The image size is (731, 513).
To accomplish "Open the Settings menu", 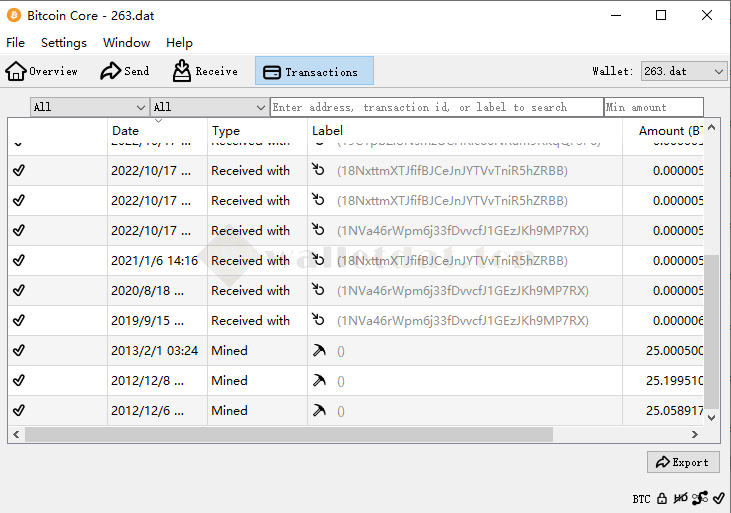I will pyautogui.click(x=64, y=43).
